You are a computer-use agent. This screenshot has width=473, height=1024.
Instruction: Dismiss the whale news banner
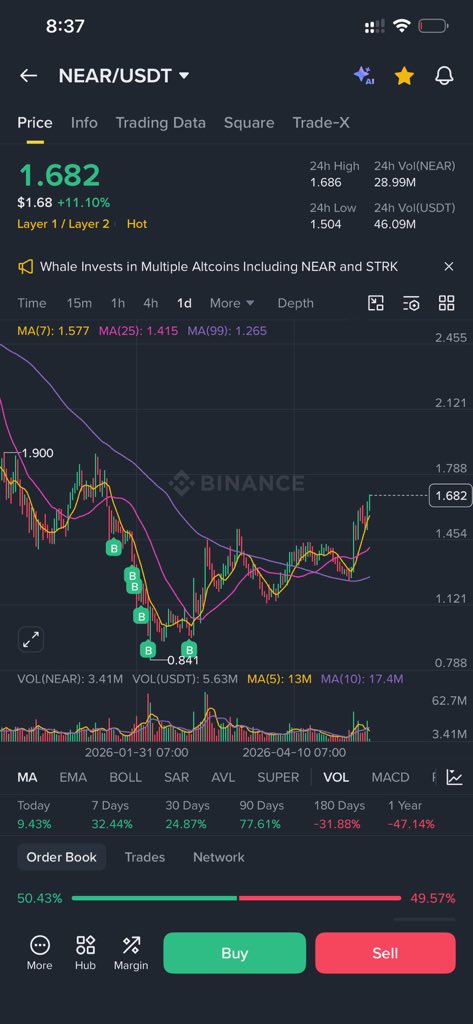449,266
